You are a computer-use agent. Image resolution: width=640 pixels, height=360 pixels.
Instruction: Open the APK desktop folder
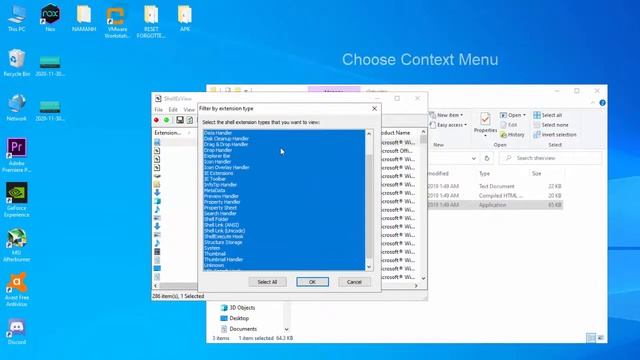184,18
